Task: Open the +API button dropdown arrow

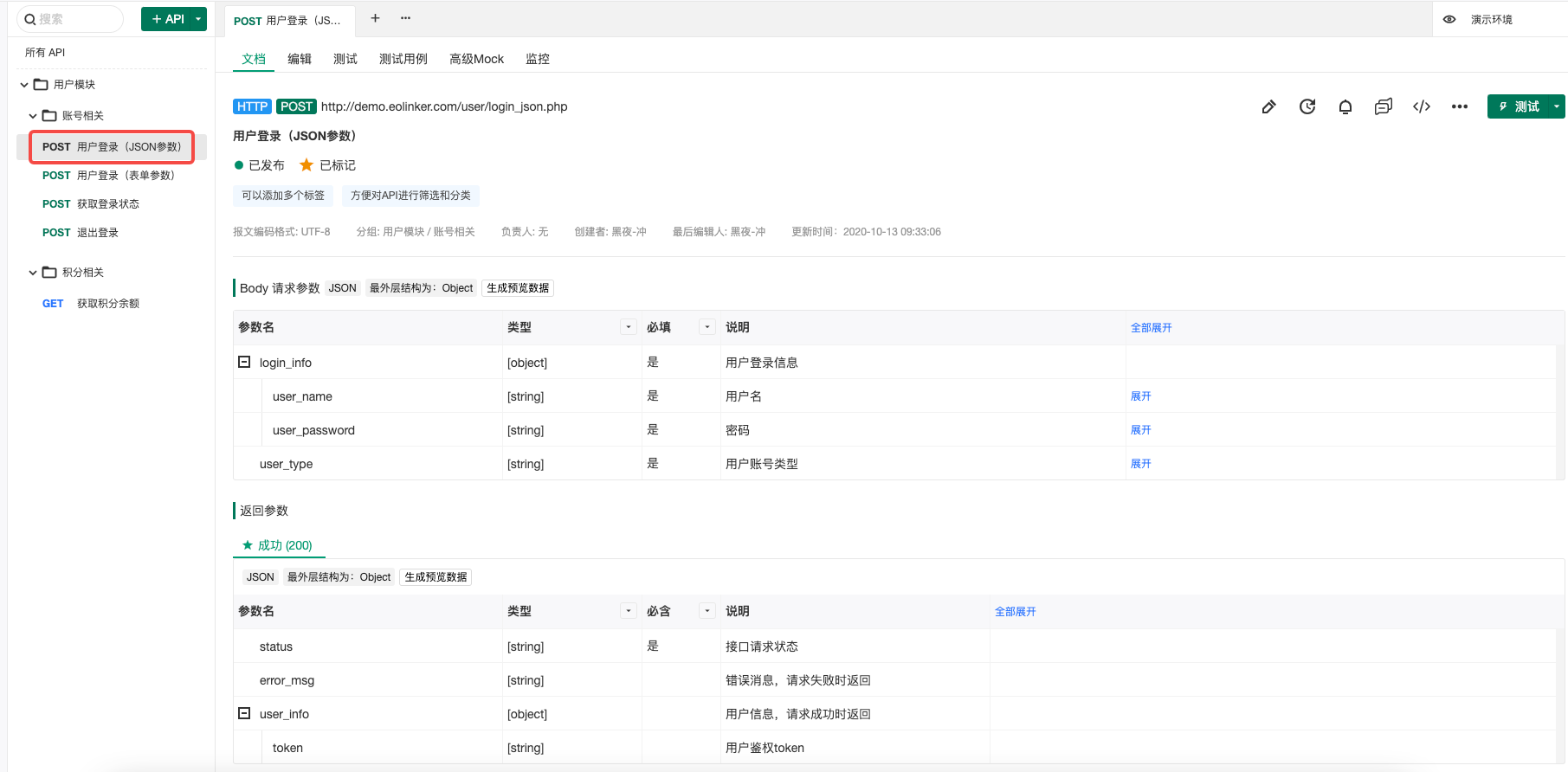Action: click(x=198, y=19)
